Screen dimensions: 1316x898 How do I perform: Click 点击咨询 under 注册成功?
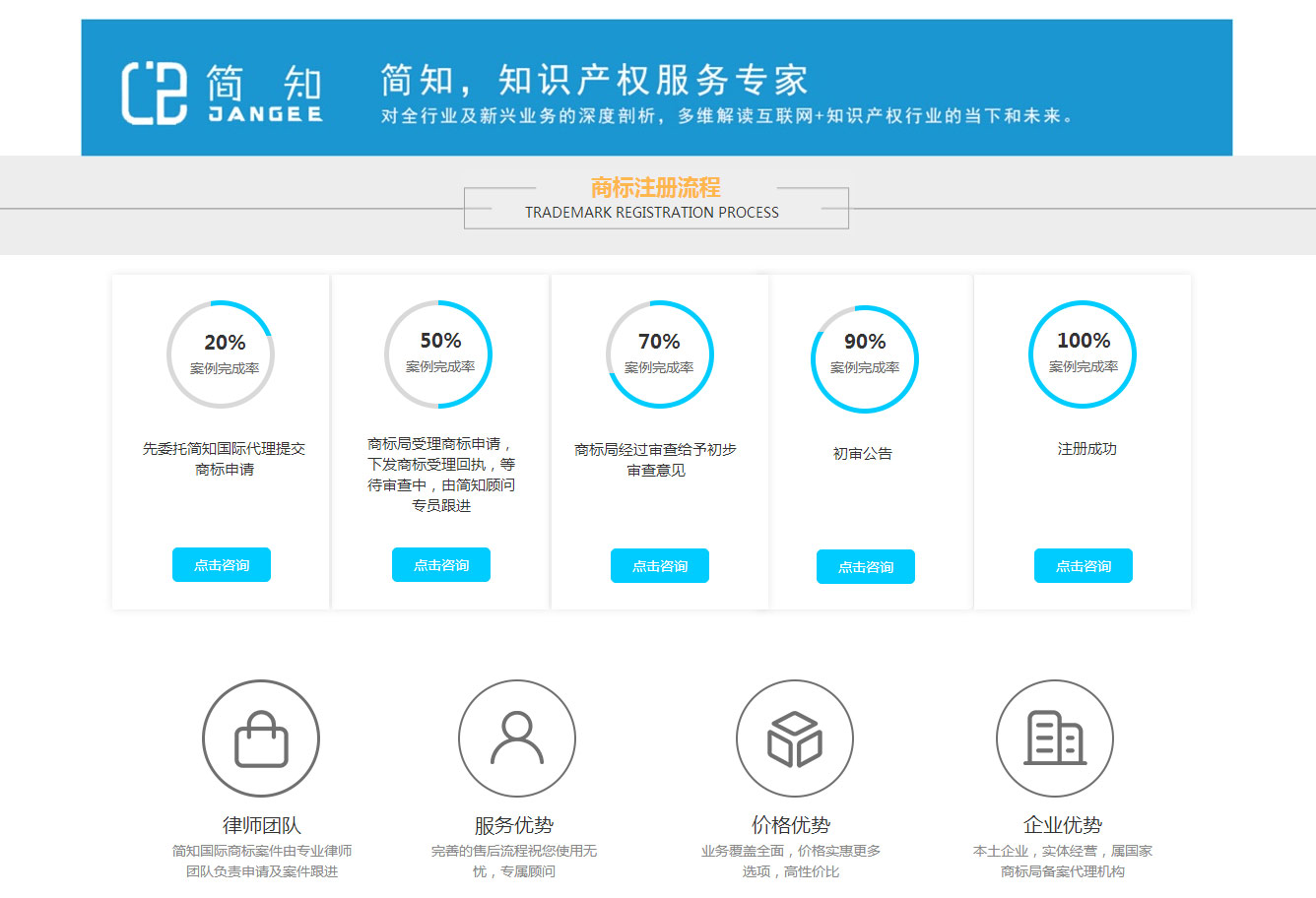click(1084, 566)
